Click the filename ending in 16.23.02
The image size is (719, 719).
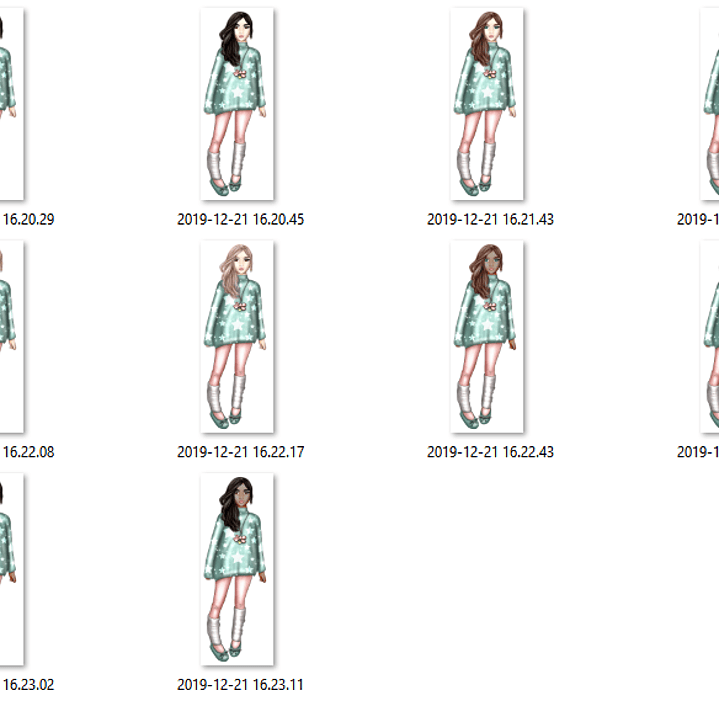(27, 685)
